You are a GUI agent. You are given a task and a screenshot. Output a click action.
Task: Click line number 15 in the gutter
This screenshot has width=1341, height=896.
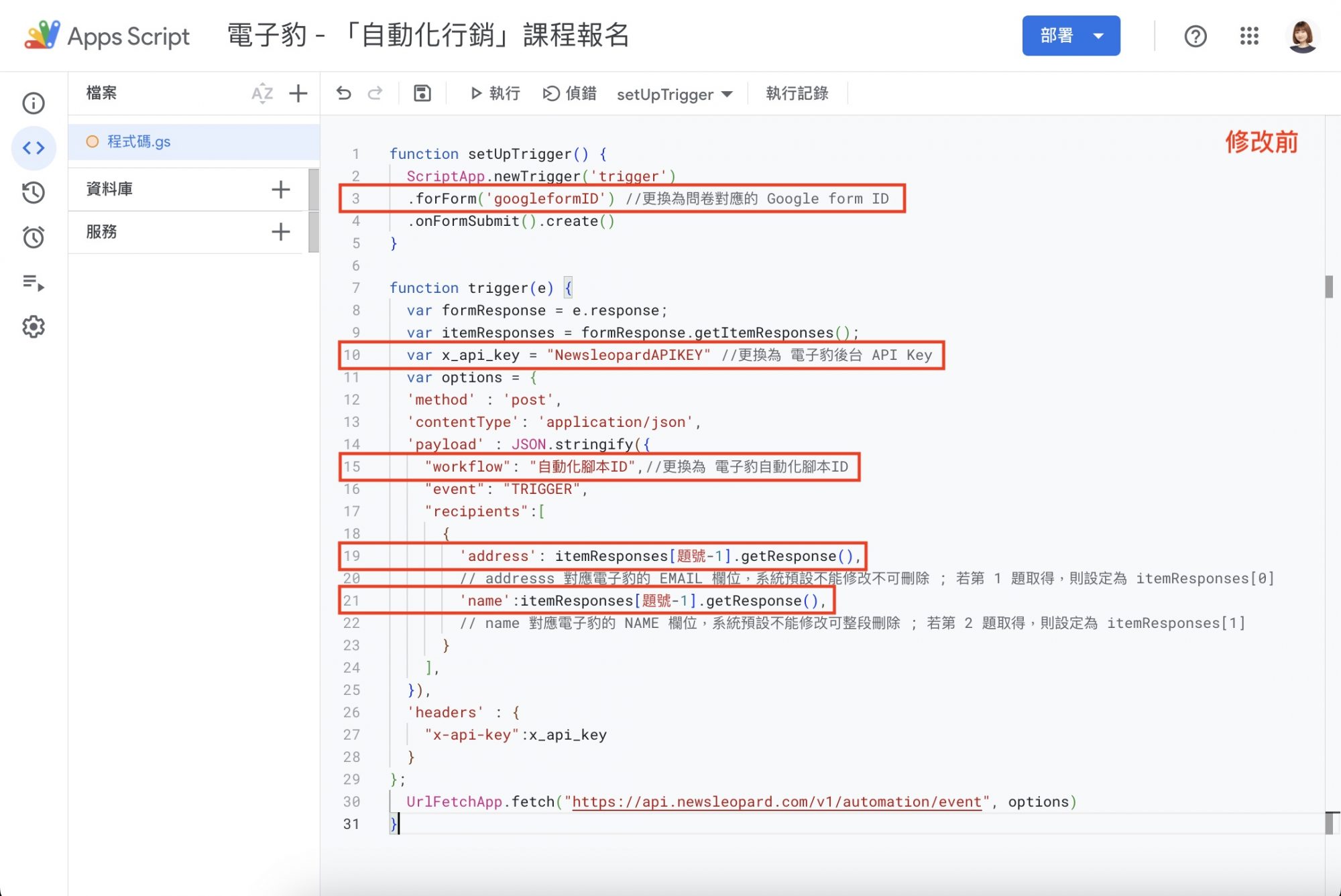352,466
